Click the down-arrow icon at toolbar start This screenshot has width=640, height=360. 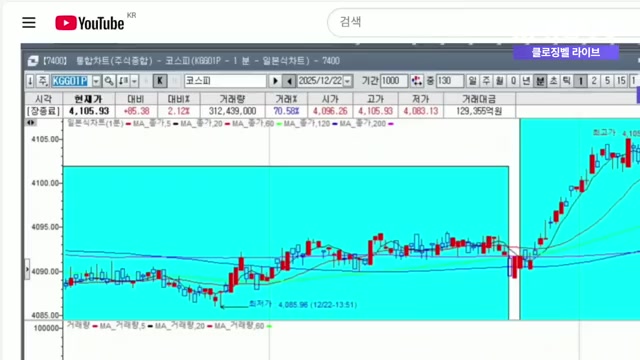pyautogui.click(x=30, y=81)
